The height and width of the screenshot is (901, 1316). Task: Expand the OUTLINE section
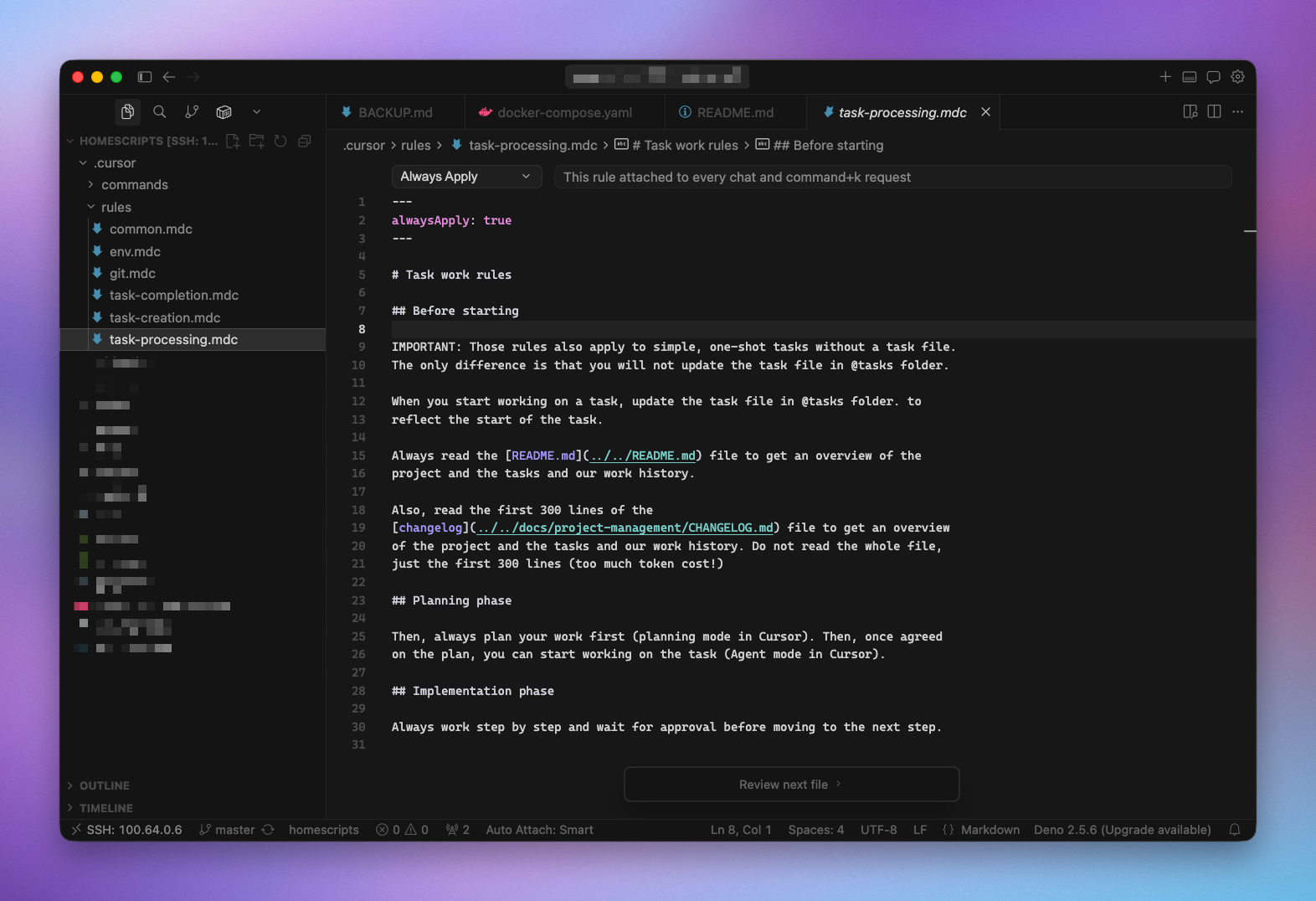tap(104, 785)
